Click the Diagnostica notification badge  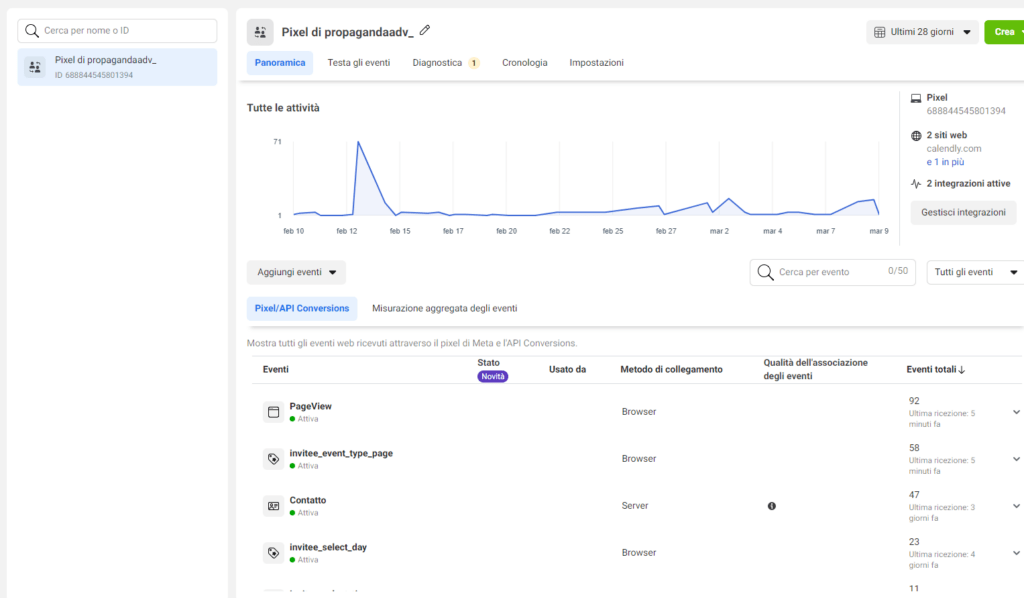[473, 63]
